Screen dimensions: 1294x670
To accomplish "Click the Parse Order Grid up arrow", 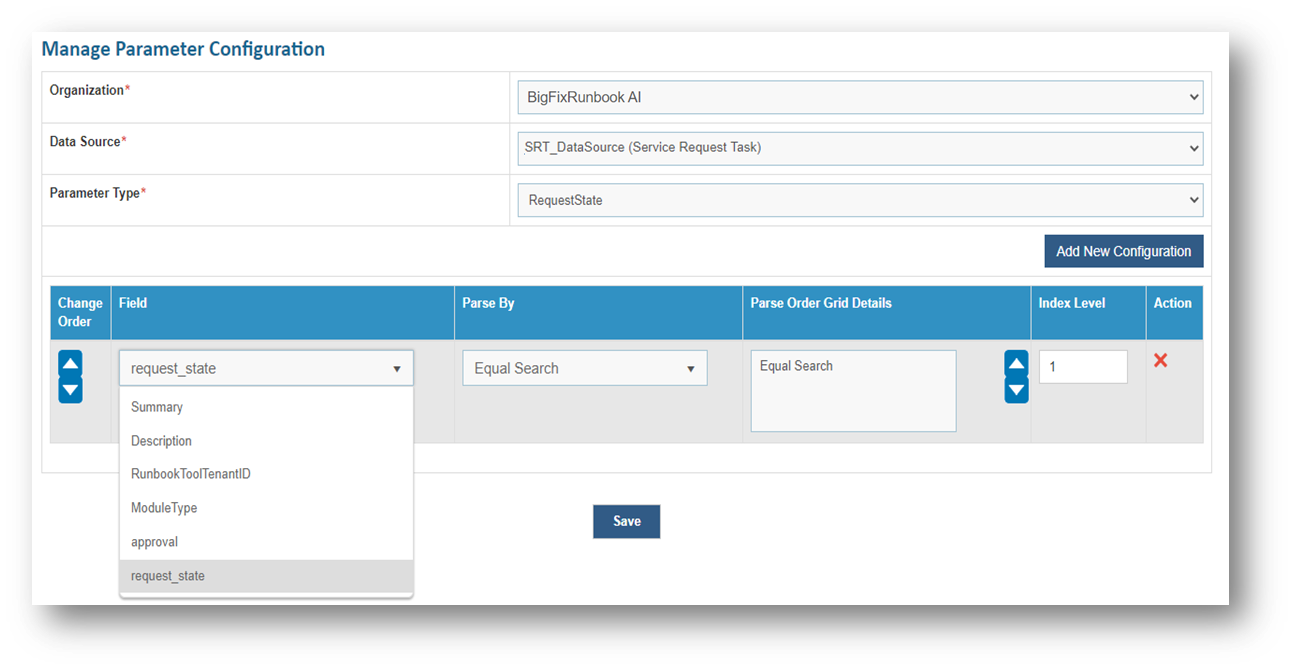I will click(x=1016, y=364).
